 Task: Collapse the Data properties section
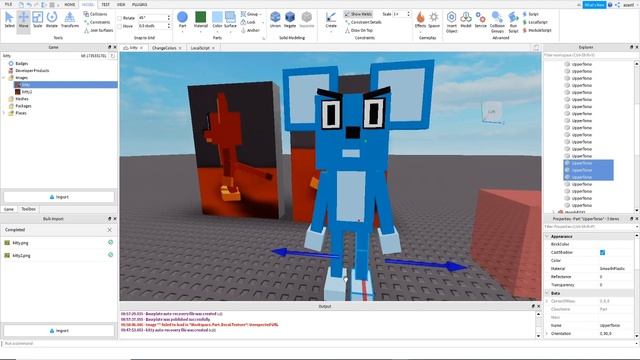point(547,293)
